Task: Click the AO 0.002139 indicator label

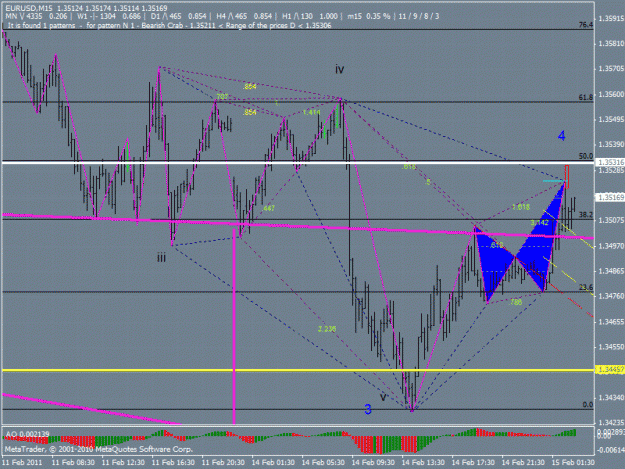Action: click(x=28, y=434)
